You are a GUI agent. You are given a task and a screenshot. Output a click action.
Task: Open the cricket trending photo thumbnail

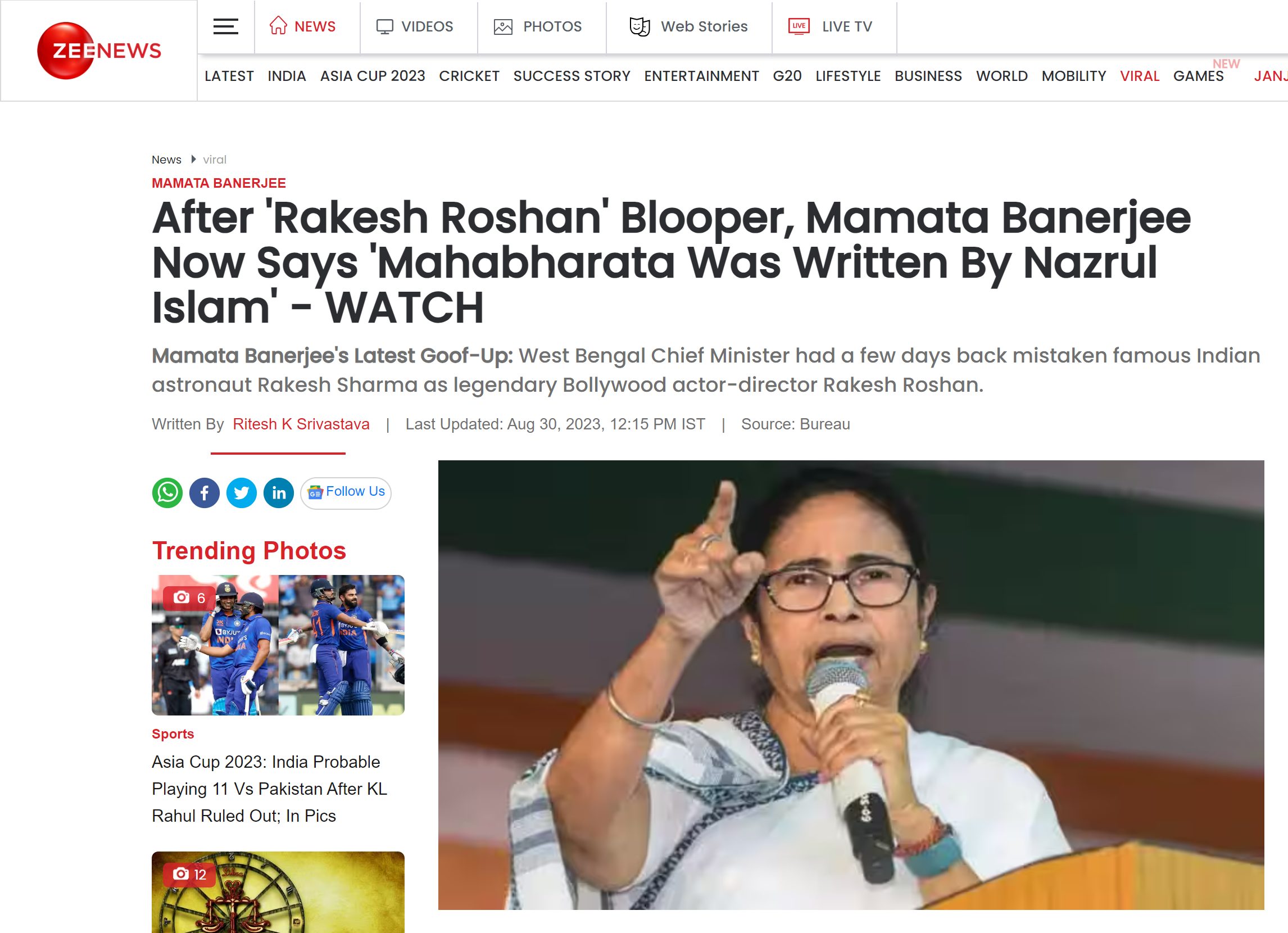[278, 645]
